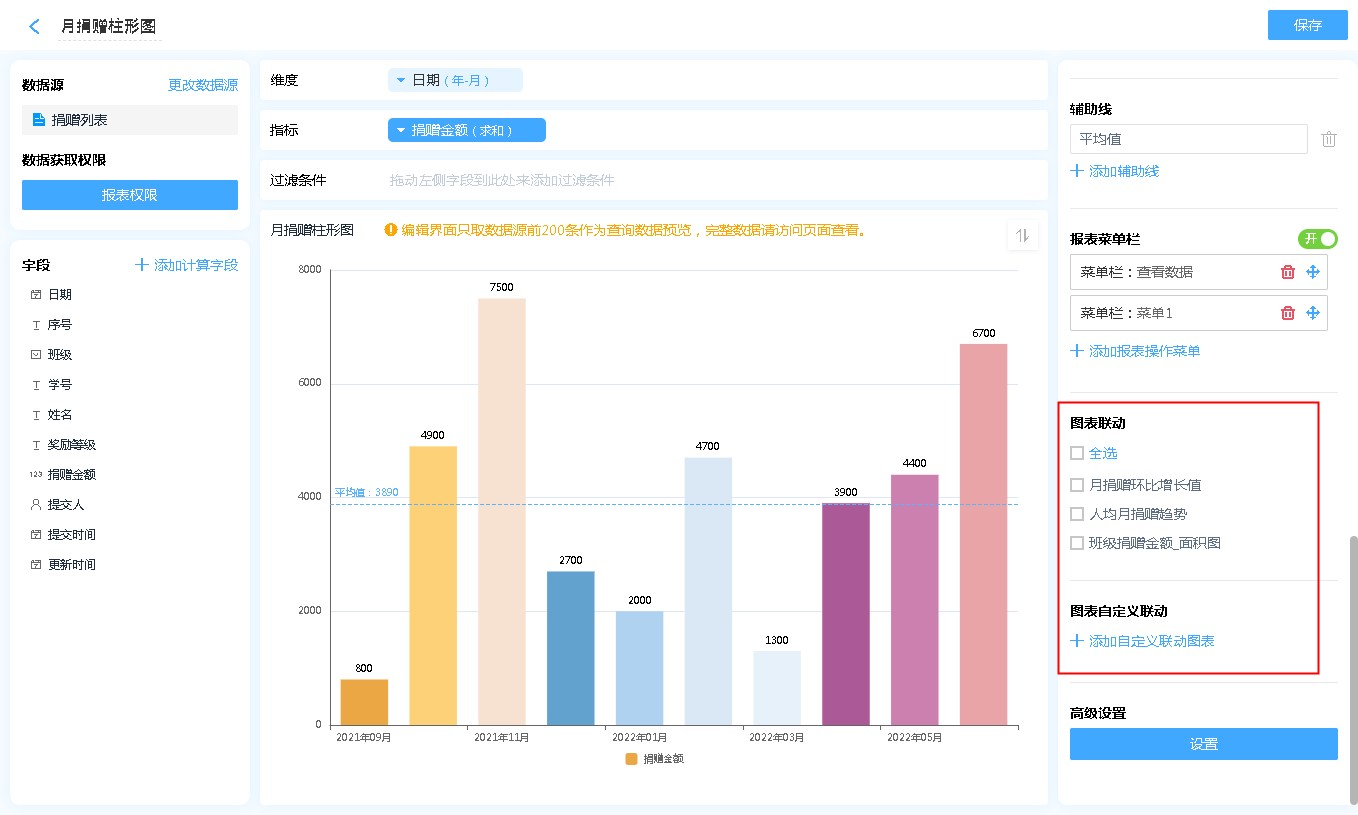Click the 更改数据源 link
The image size is (1358, 815).
click(x=203, y=86)
